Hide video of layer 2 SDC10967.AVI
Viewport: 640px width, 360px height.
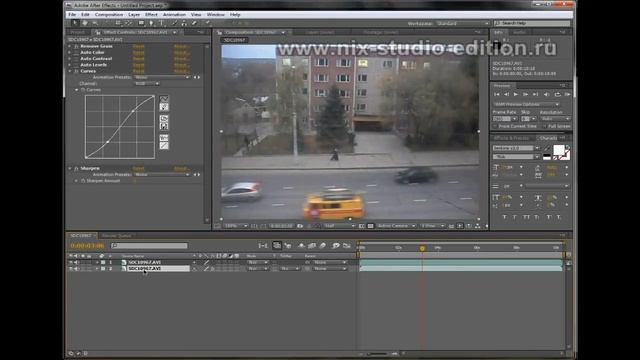[x=71, y=269]
